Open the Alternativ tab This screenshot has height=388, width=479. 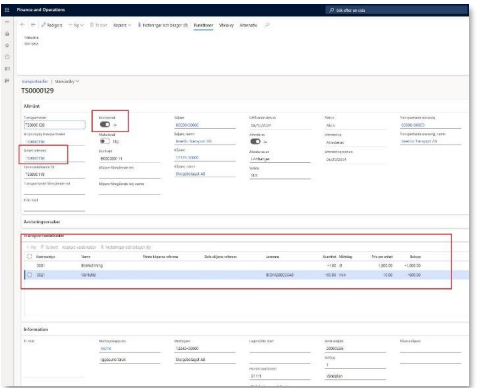pos(248,25)
